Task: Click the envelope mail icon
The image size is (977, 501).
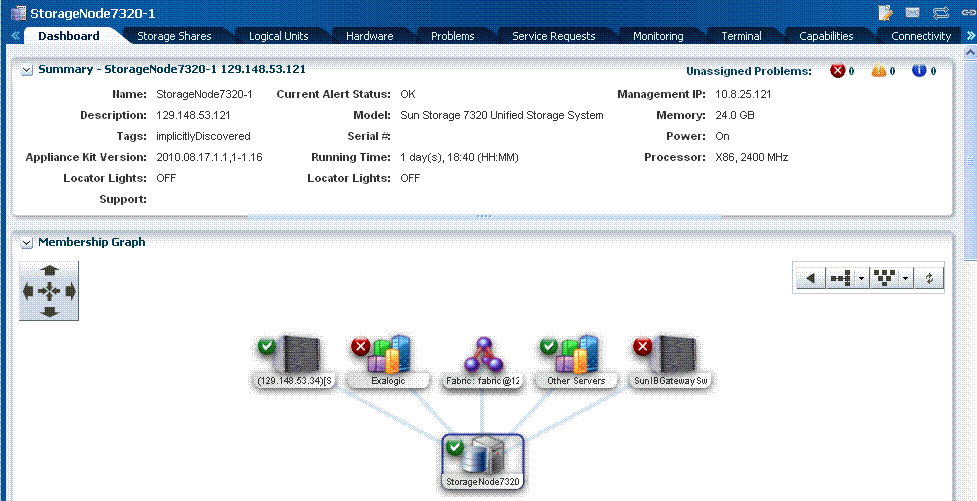Action: point(912,13)
